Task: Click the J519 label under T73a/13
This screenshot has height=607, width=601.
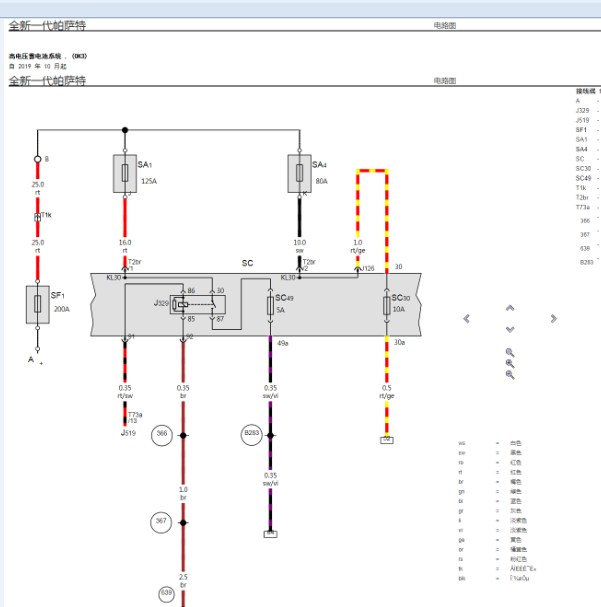Action: click(128, 433)
